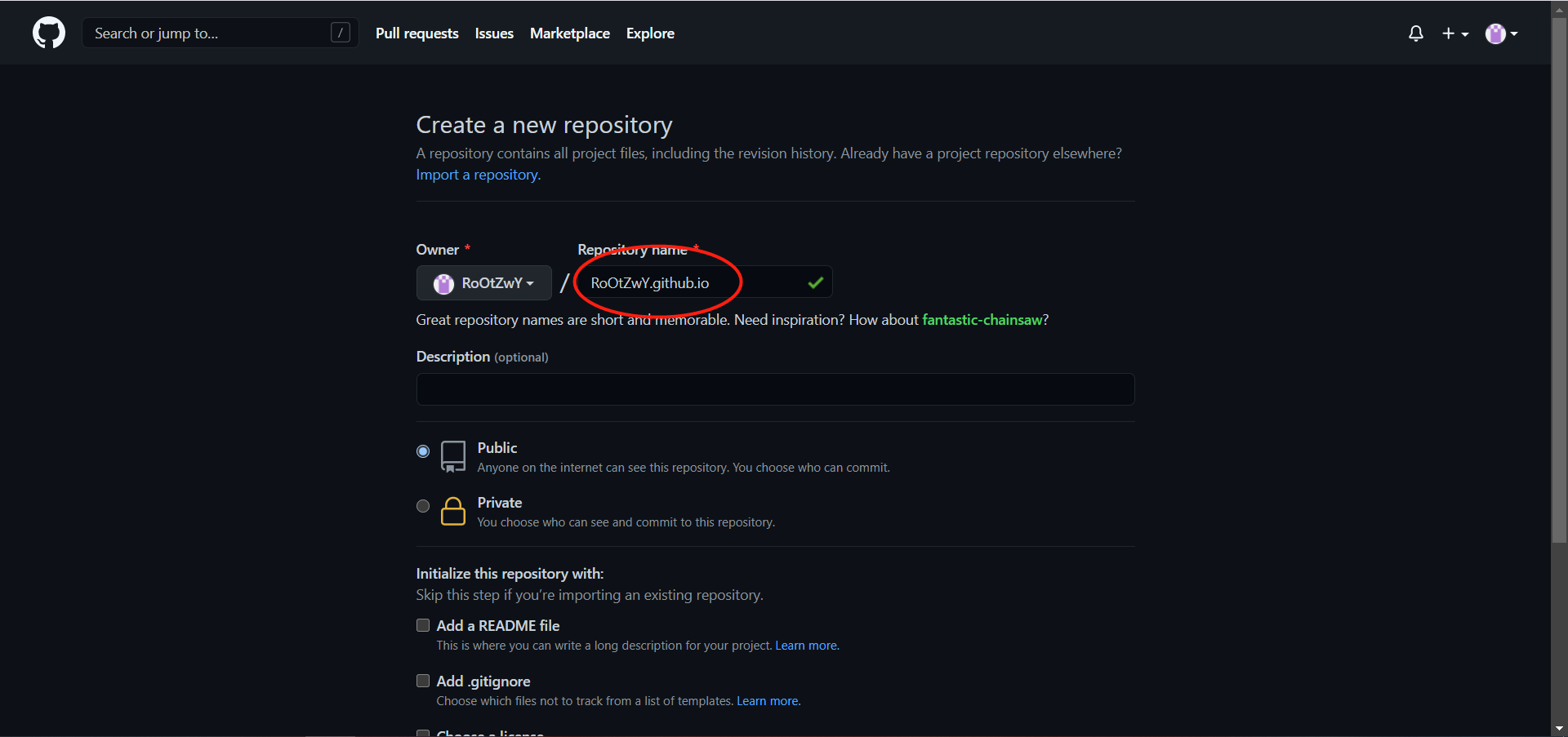Open .gitignore Learn more link
This screenshot has width=1568, height=737.
point(768,701)
